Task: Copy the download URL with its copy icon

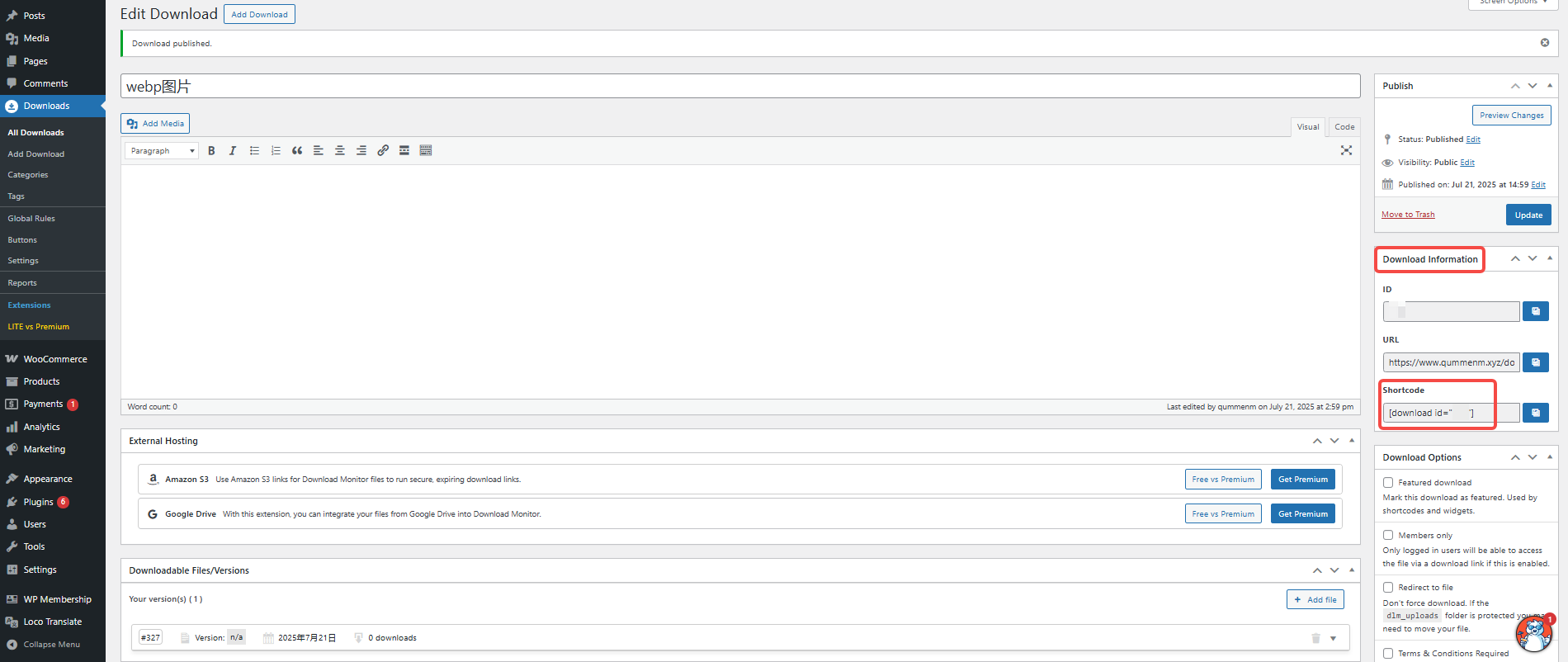Action: point(1535,362)
